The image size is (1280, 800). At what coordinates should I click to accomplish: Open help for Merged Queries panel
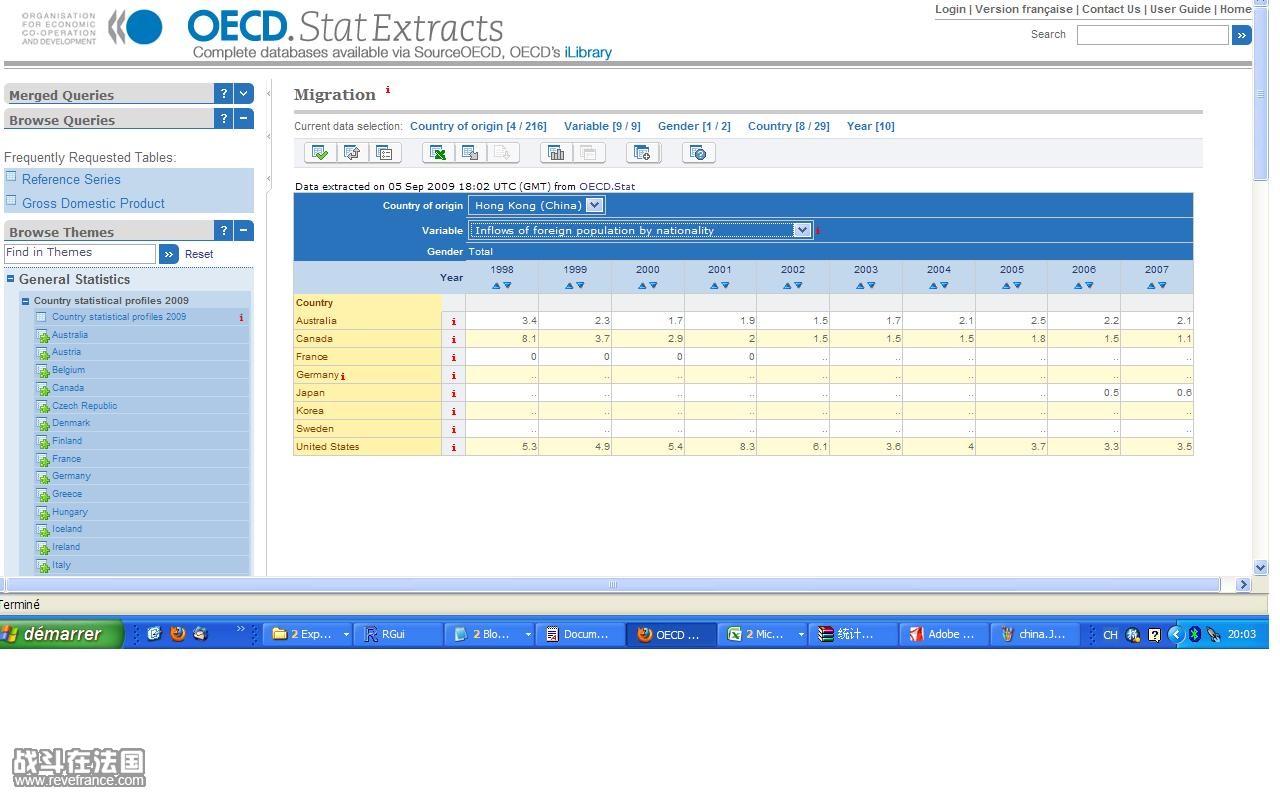224,94
